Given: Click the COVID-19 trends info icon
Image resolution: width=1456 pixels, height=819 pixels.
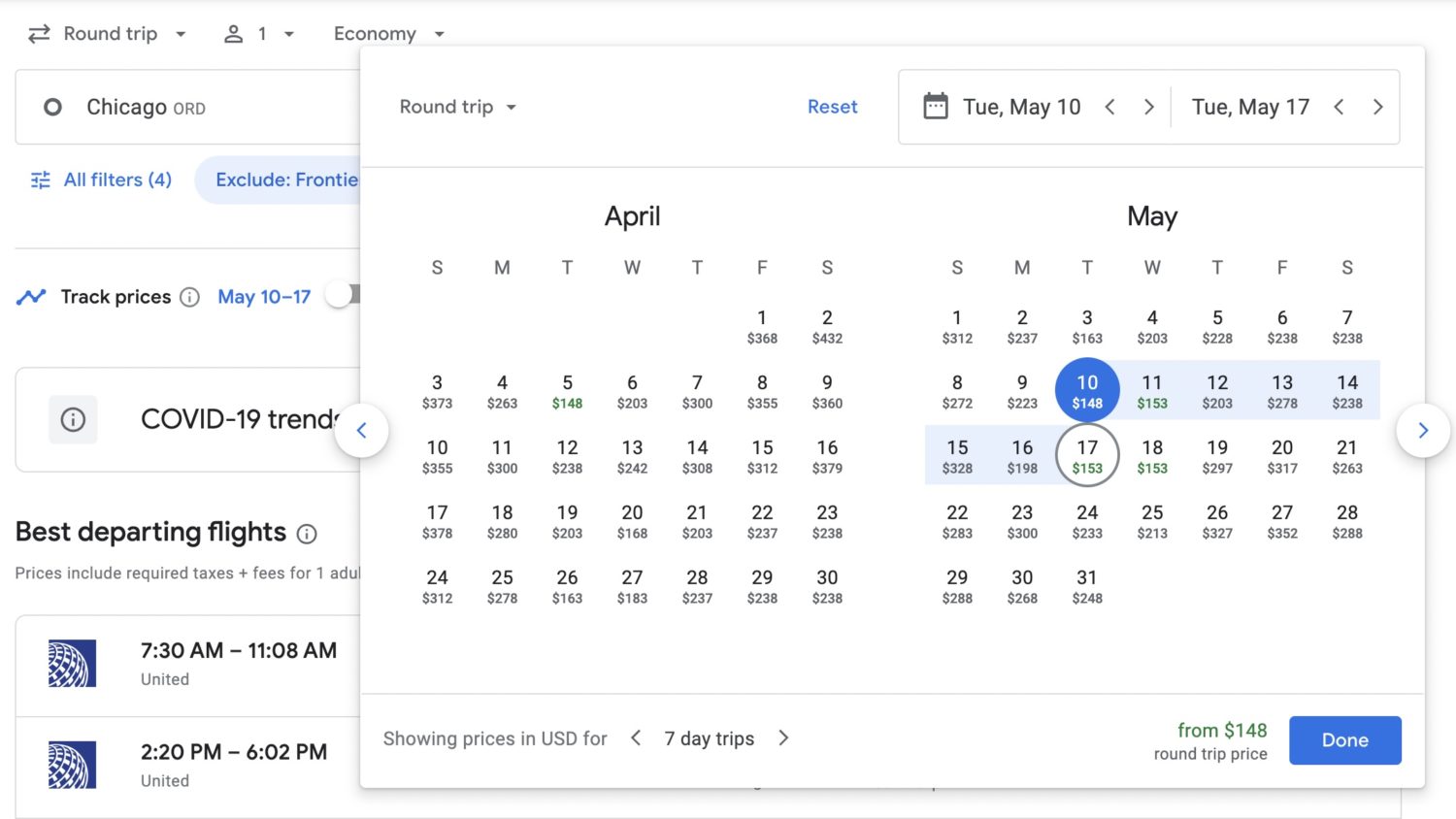Looking at the screenshot, I should [x=73, y=419].
